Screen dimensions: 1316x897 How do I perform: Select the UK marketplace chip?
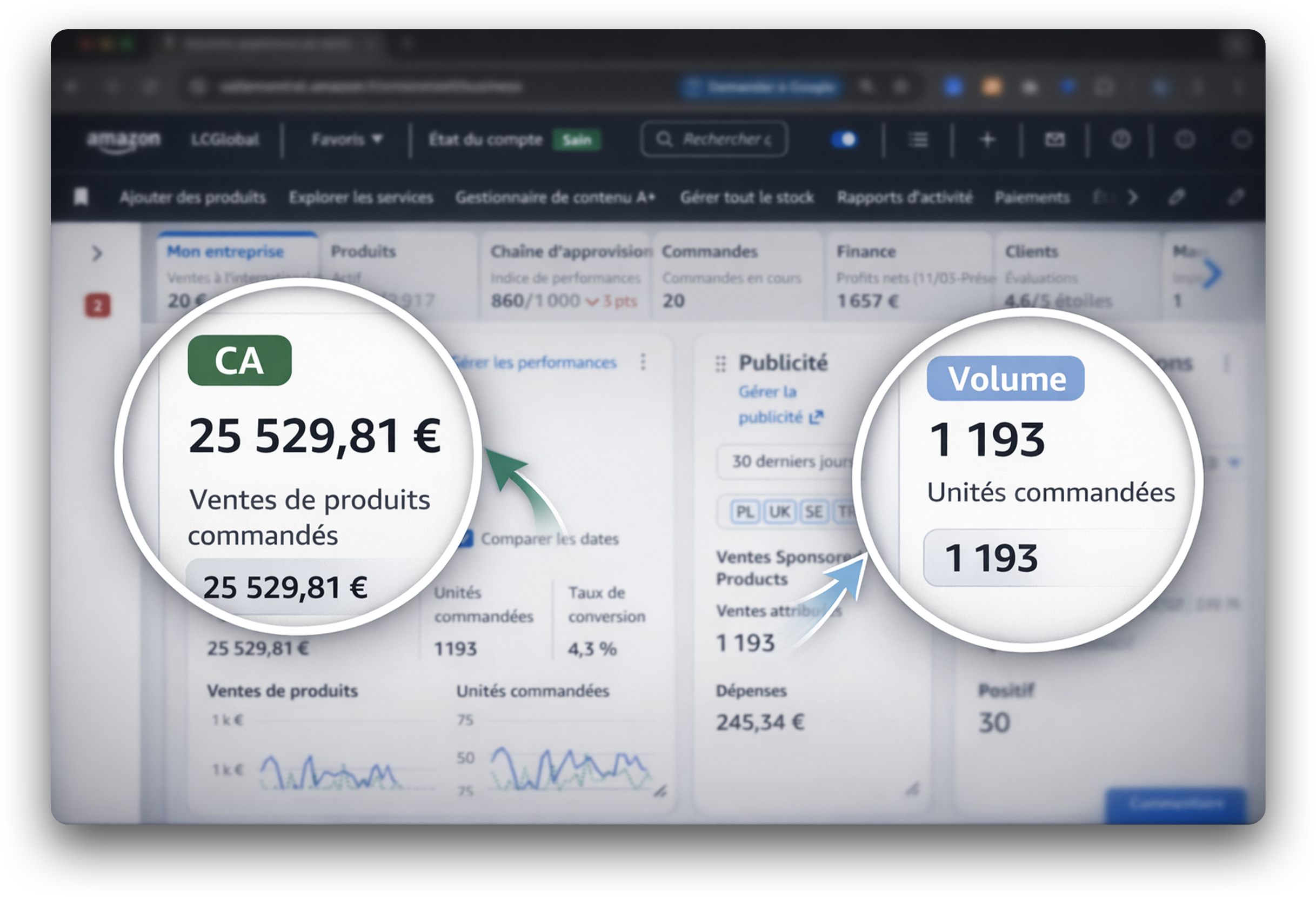click(779, 512)
